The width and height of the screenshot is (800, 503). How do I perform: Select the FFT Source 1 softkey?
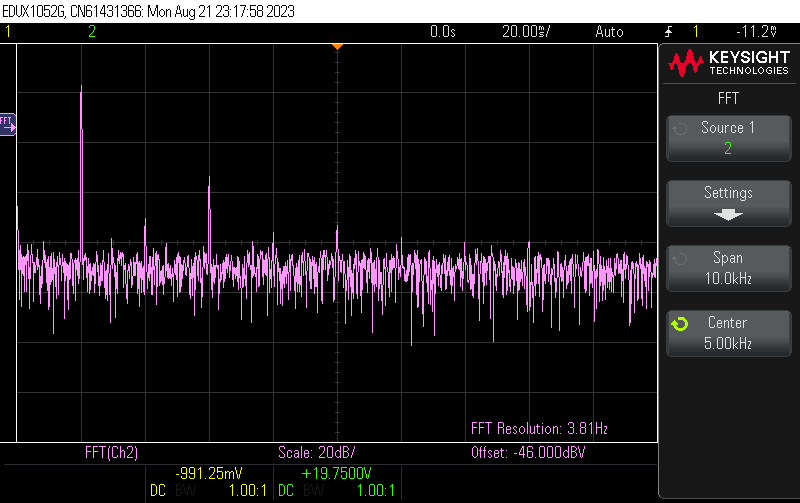tap(729, 138)
